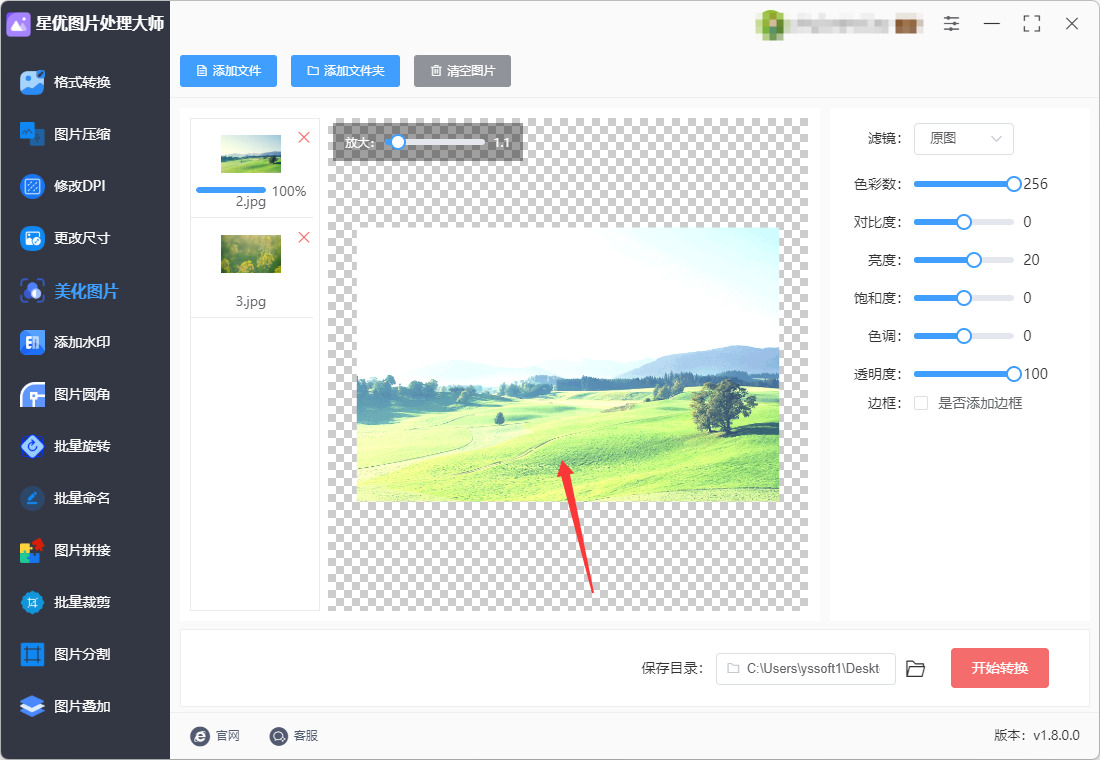This screenshot has width=1100, height=760.
Task: Open the 图片分割 image split icon
Action: coord(32,654)
